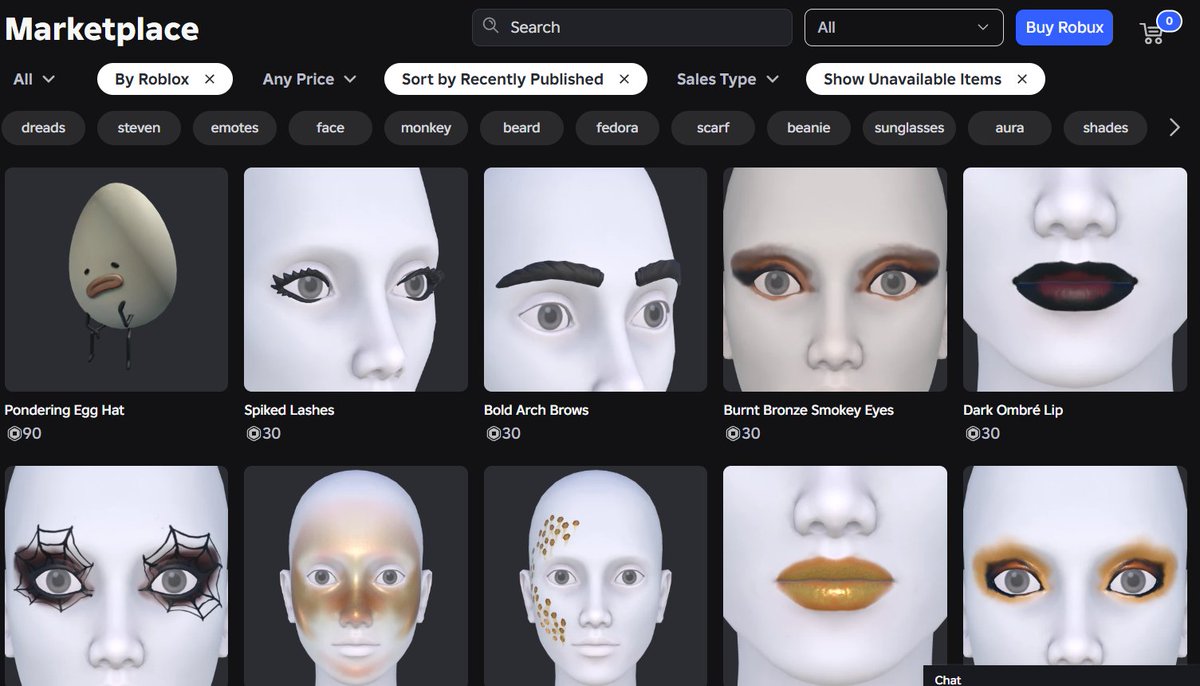Select the aura tag chip

tap(1010, 128)
